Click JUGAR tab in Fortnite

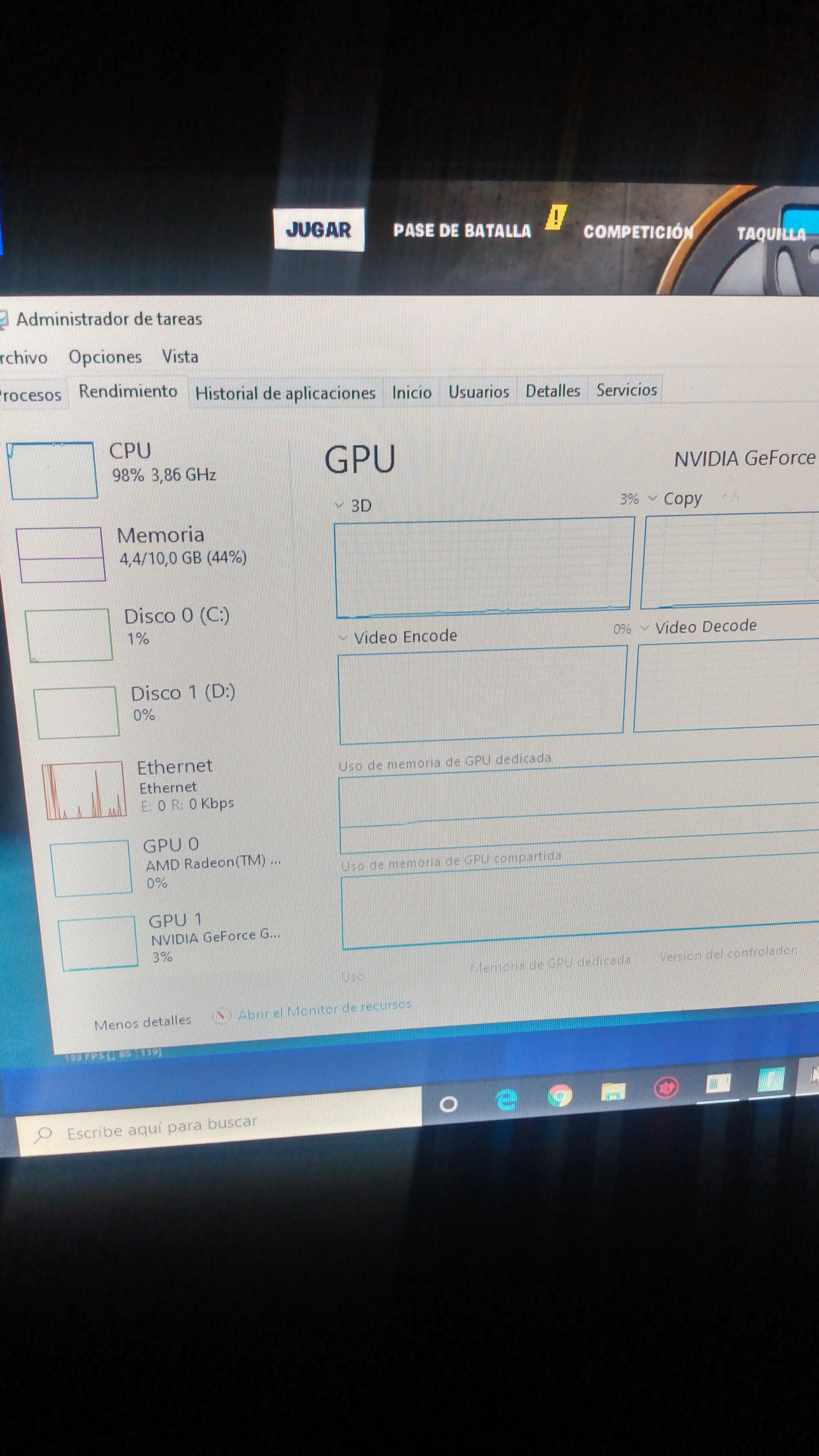319,230
